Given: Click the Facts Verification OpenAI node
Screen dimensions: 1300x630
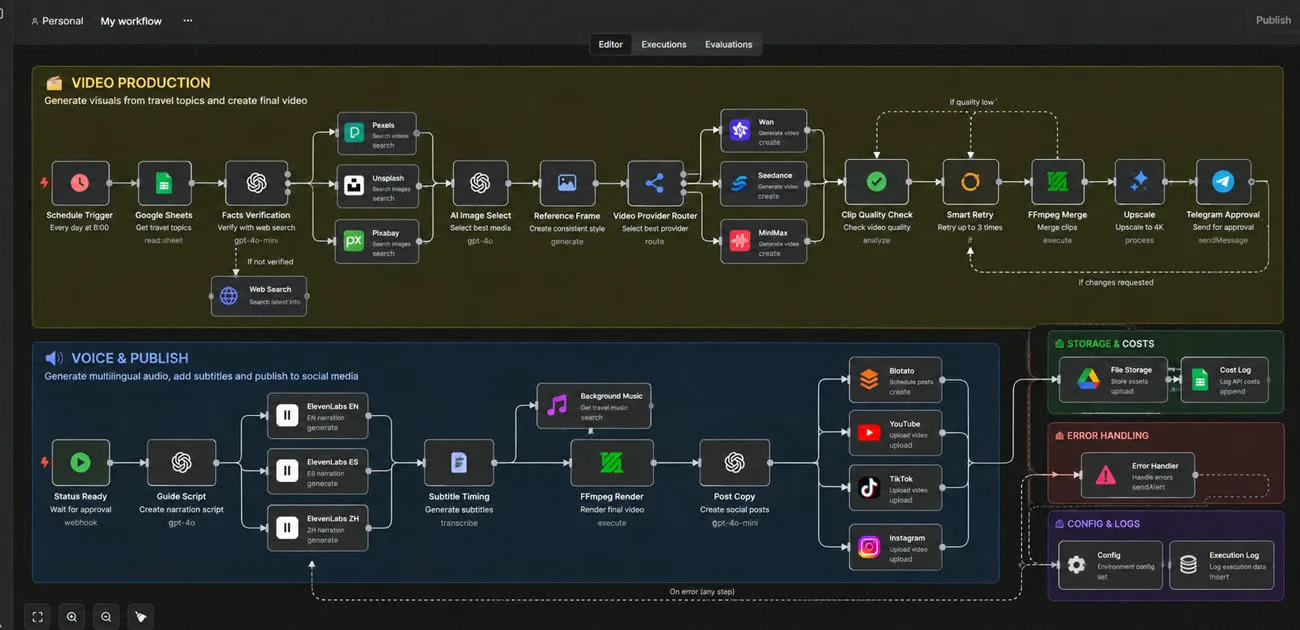Looking at the screenshot, I should click(256, 183).
